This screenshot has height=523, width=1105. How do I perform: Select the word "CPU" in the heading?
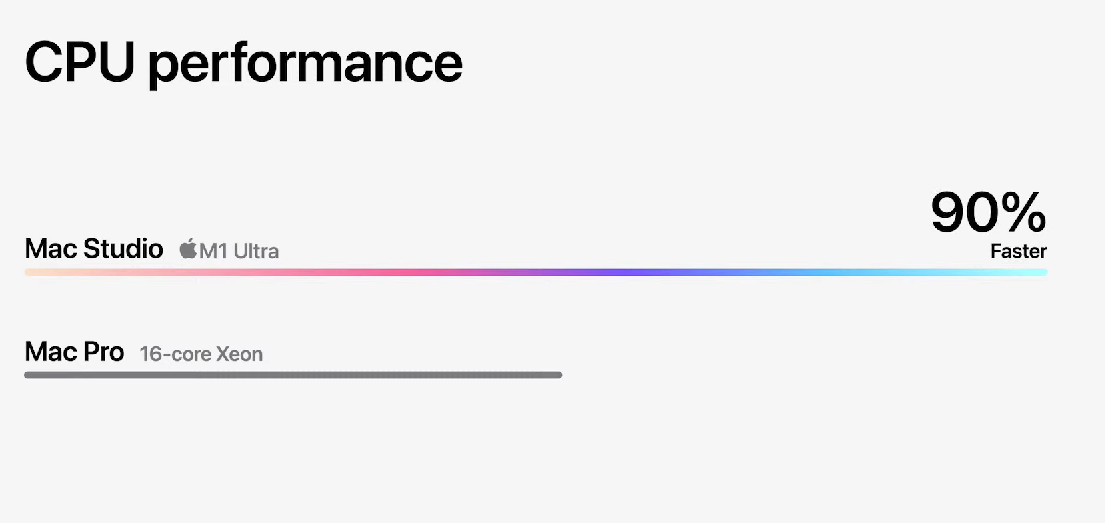[x=80, y=62]
